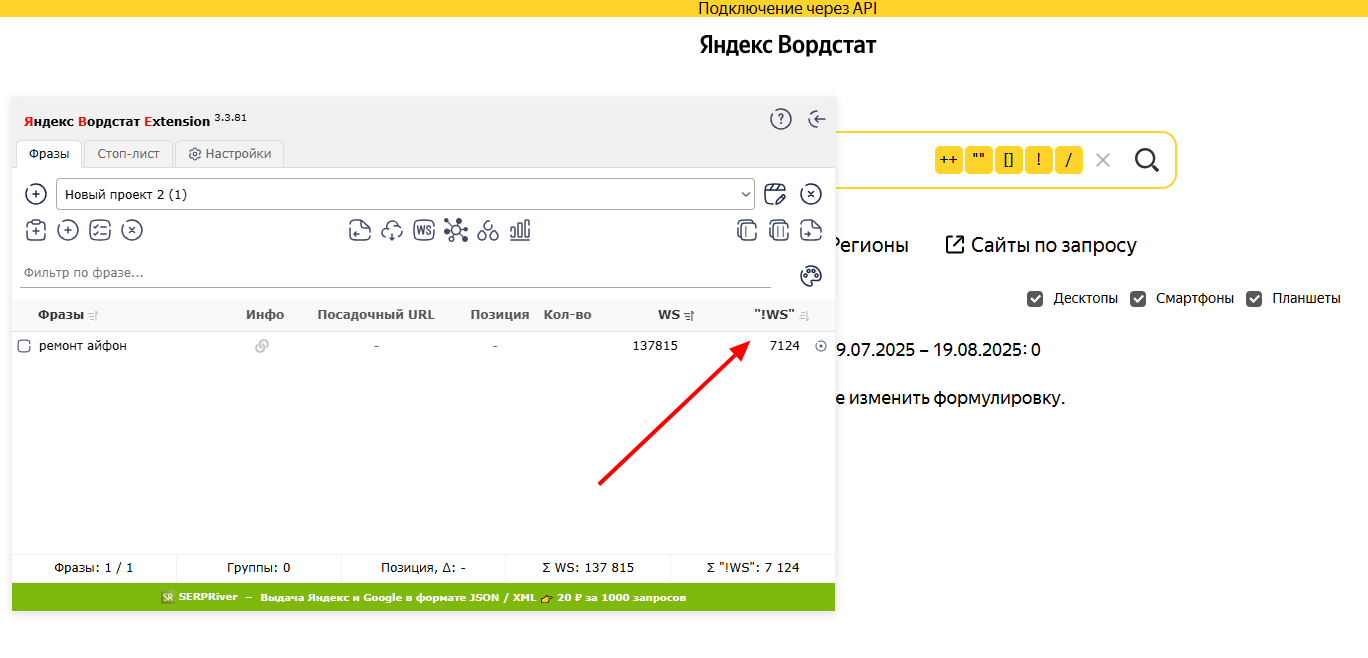Insert the square brackets [] operator
Screen dimensions: 1368x658
[1009, 160]
